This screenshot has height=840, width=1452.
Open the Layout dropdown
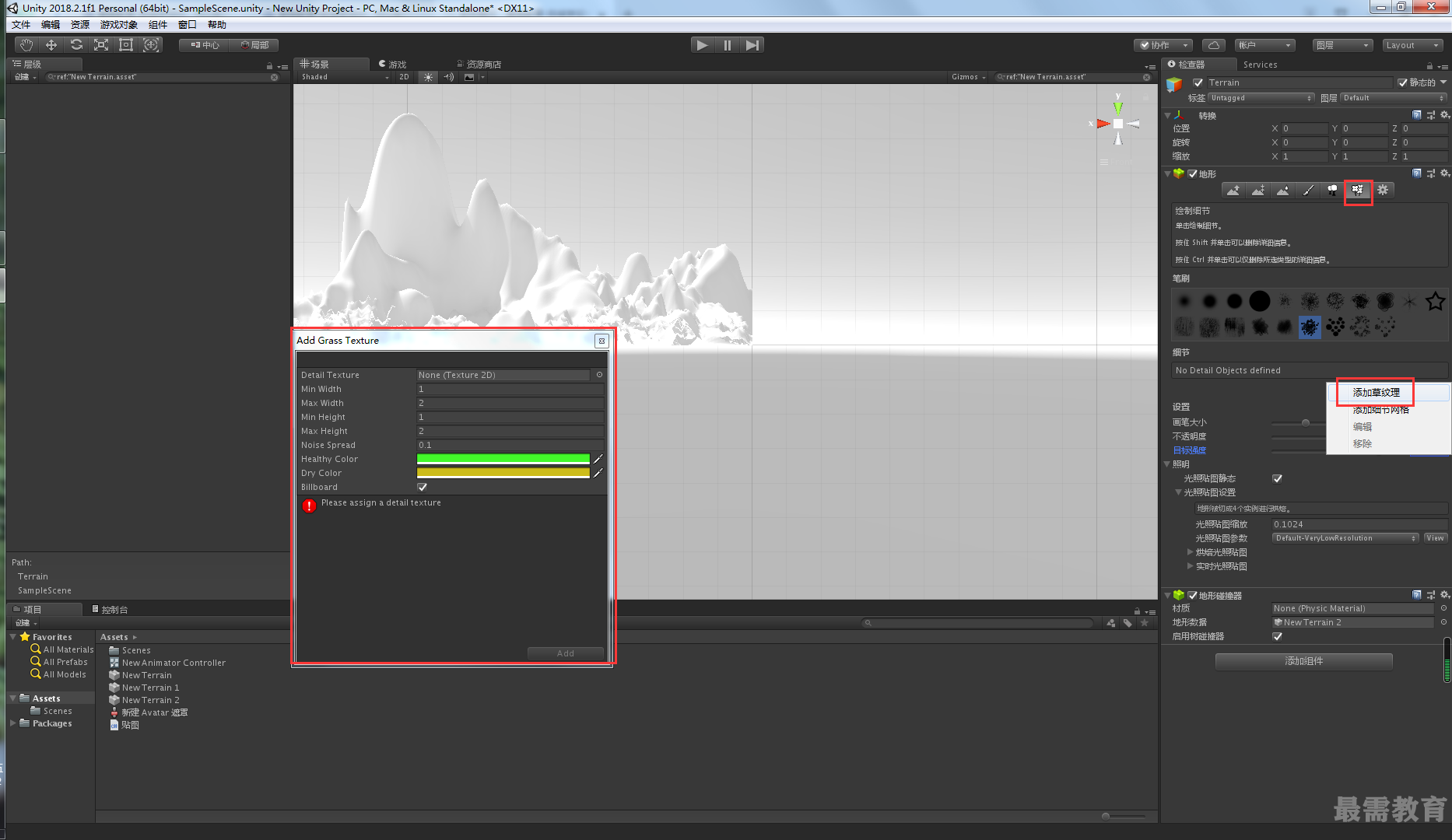[1412, 45]
